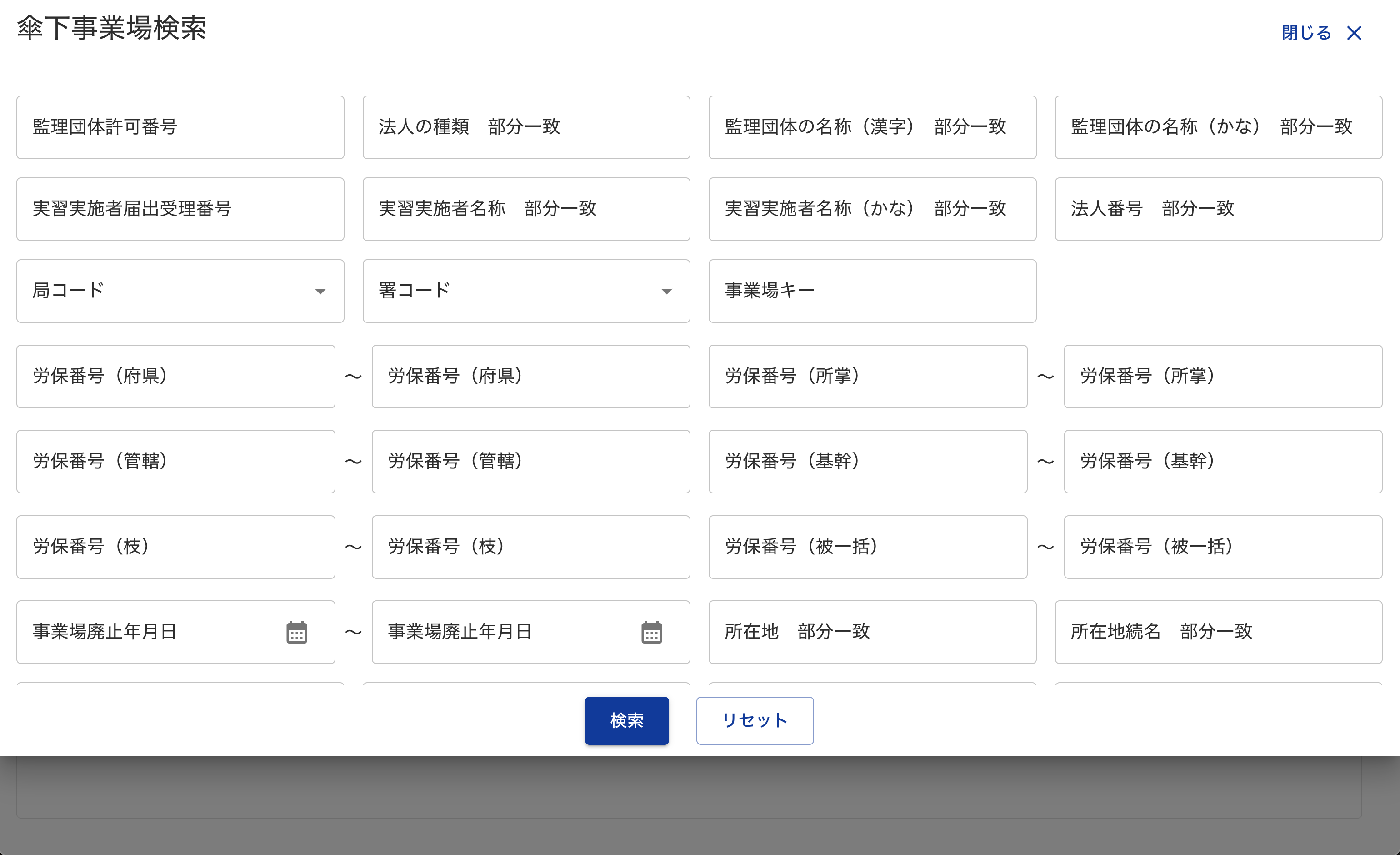The image size is (1400, 855).
Task: Click the 所在地 partial match field
Action: pyautogui.click(x=872, y=632)
